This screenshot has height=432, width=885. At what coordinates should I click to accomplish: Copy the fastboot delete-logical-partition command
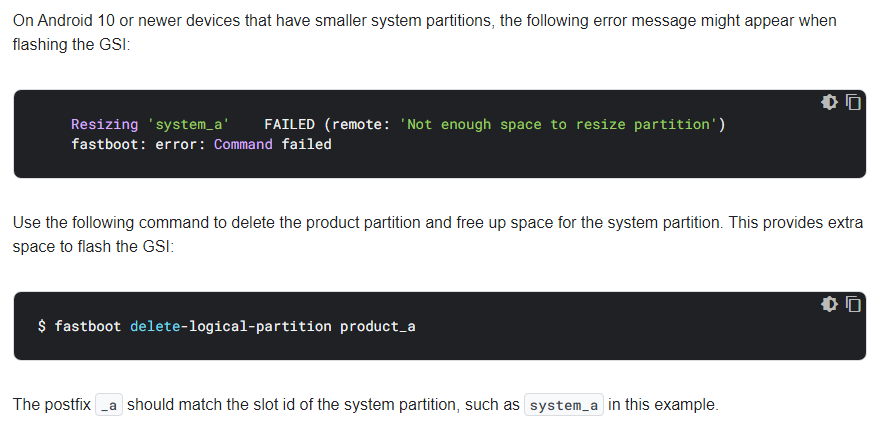(853, 304)
